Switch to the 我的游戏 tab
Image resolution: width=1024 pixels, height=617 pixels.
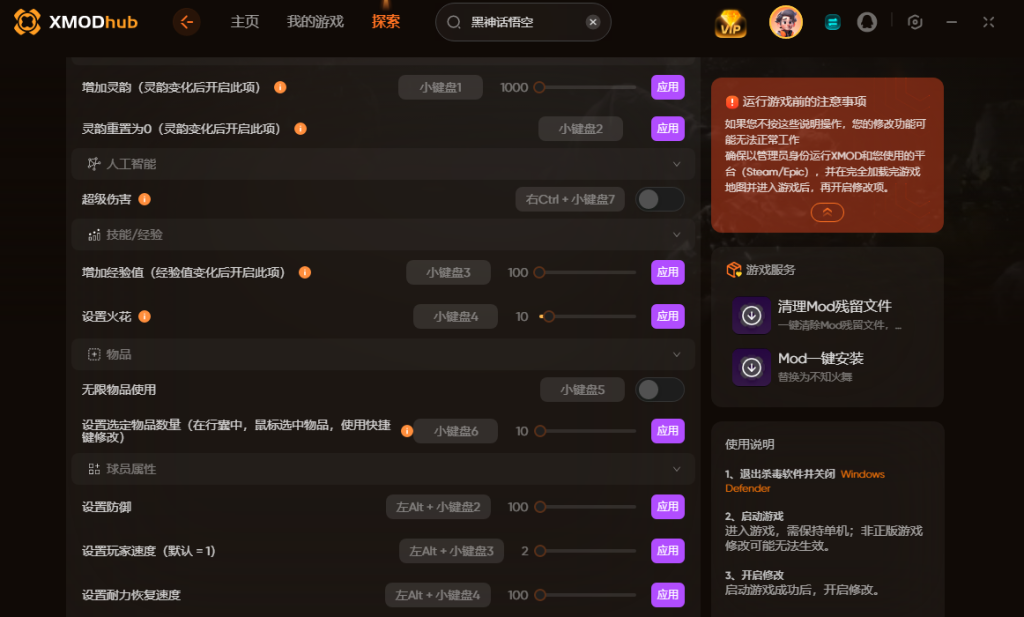point(315,22)
